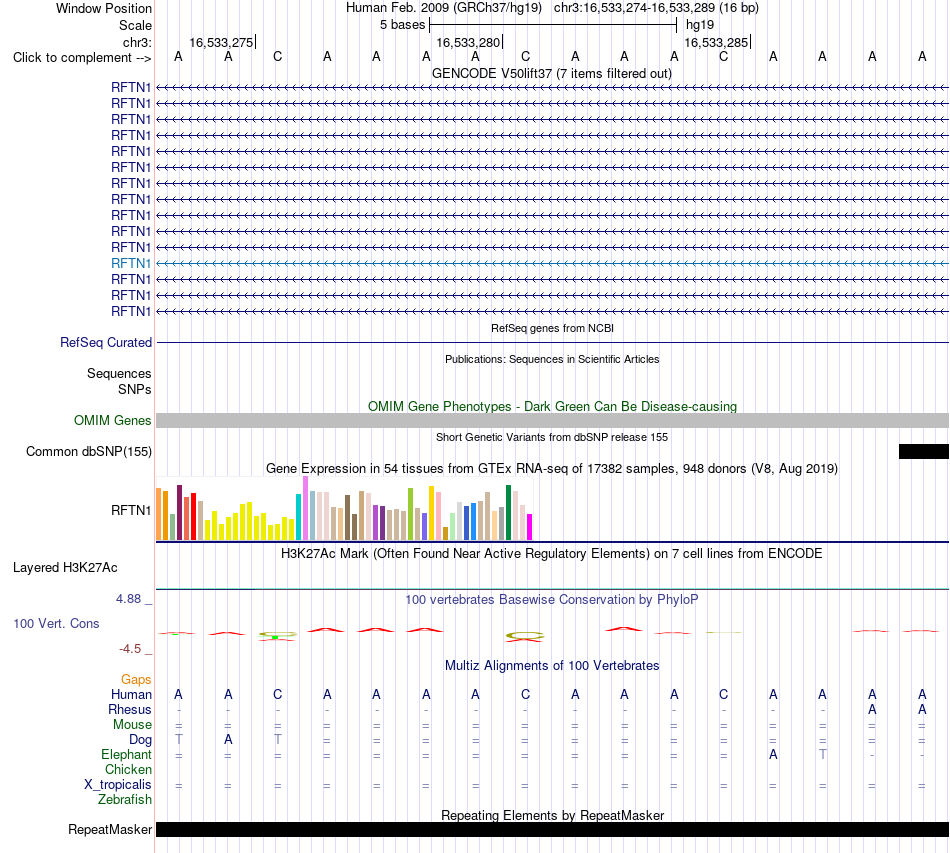950x853 pixels.
Task: Click 'Multiz Alignments of 100 Vertebrates' title
Action: click(552, 665)
